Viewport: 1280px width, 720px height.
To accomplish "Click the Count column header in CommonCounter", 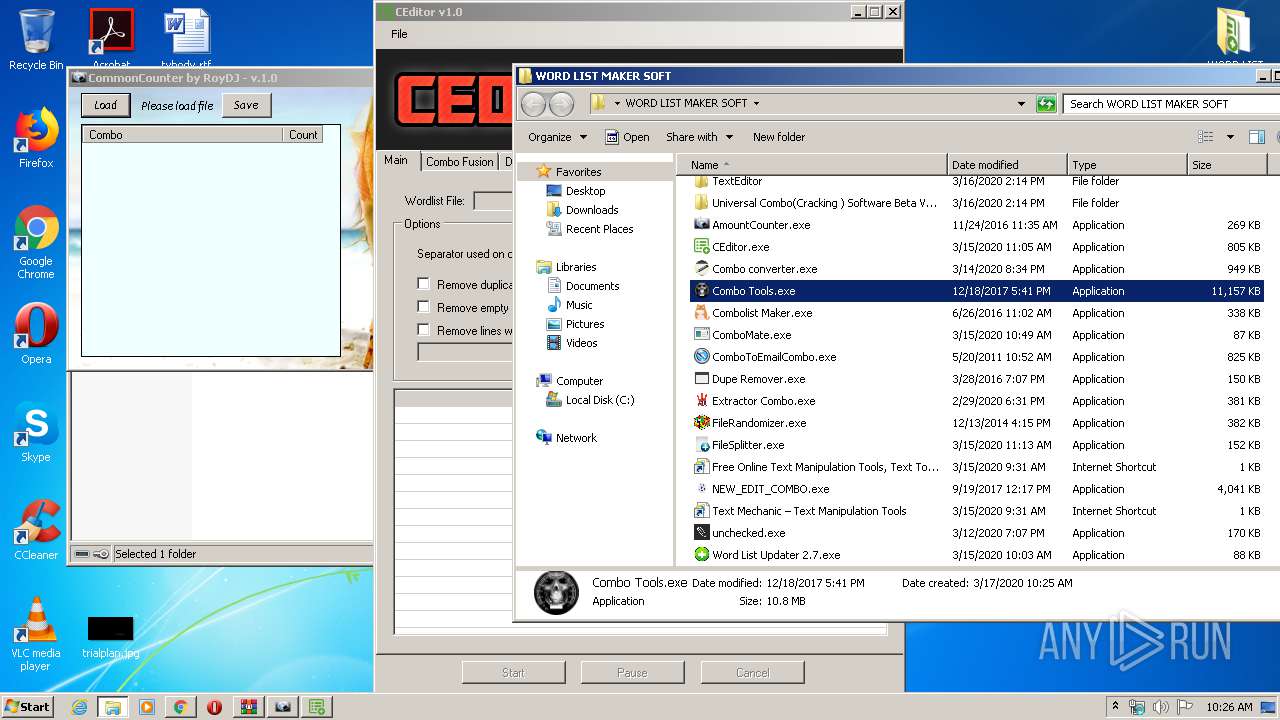I will click(303, 134).
